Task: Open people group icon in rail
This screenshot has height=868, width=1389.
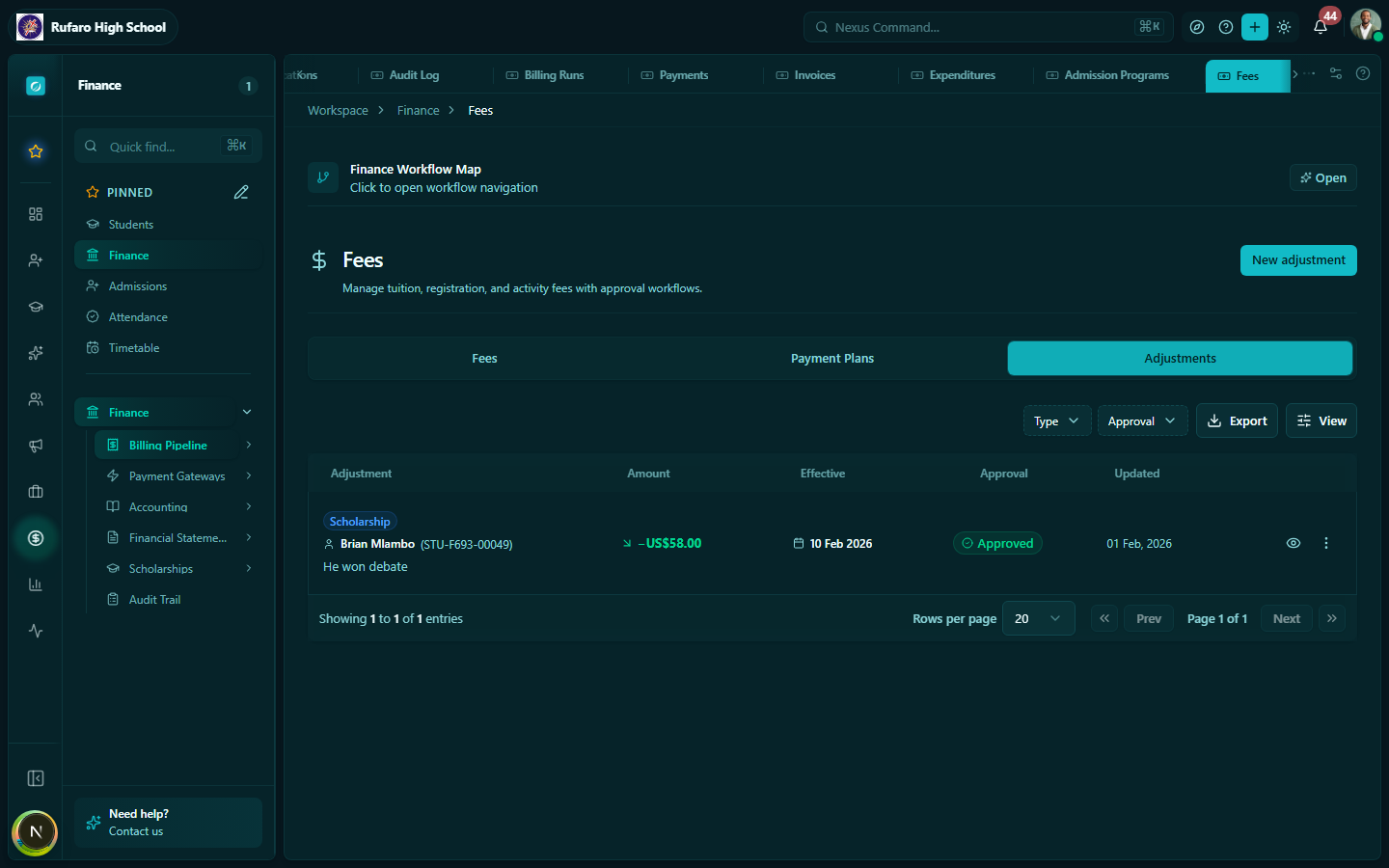Action: (36, 399)
